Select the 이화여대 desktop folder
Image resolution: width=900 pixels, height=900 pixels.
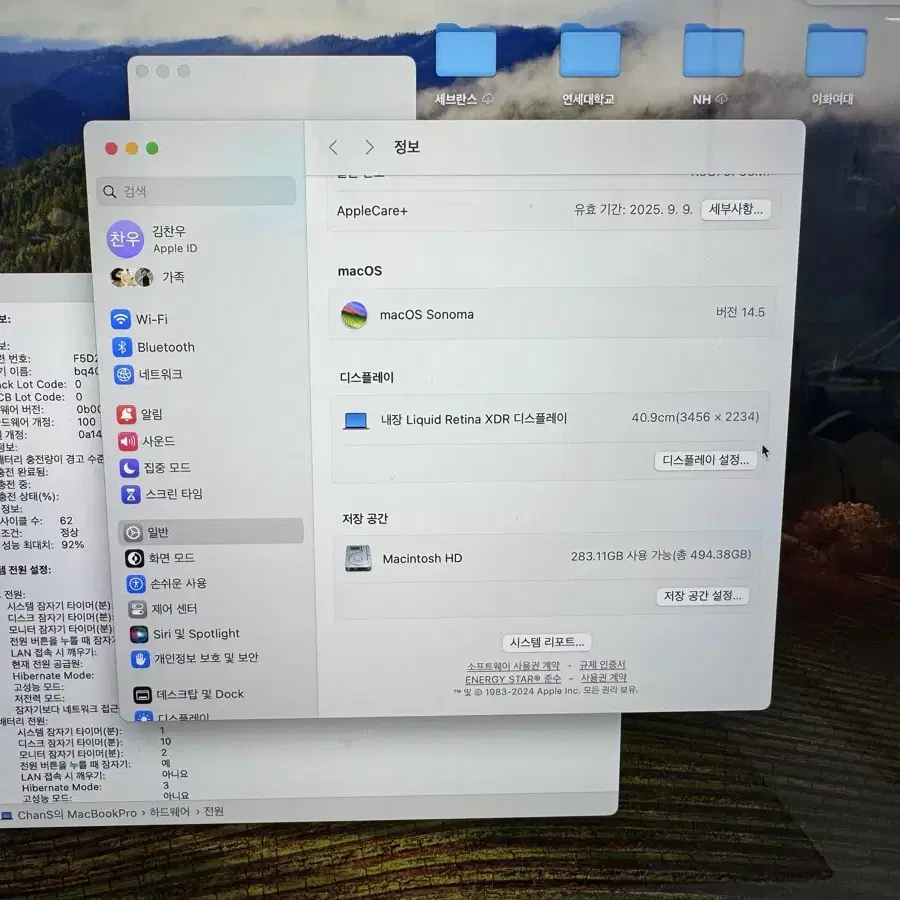(835, 65)
